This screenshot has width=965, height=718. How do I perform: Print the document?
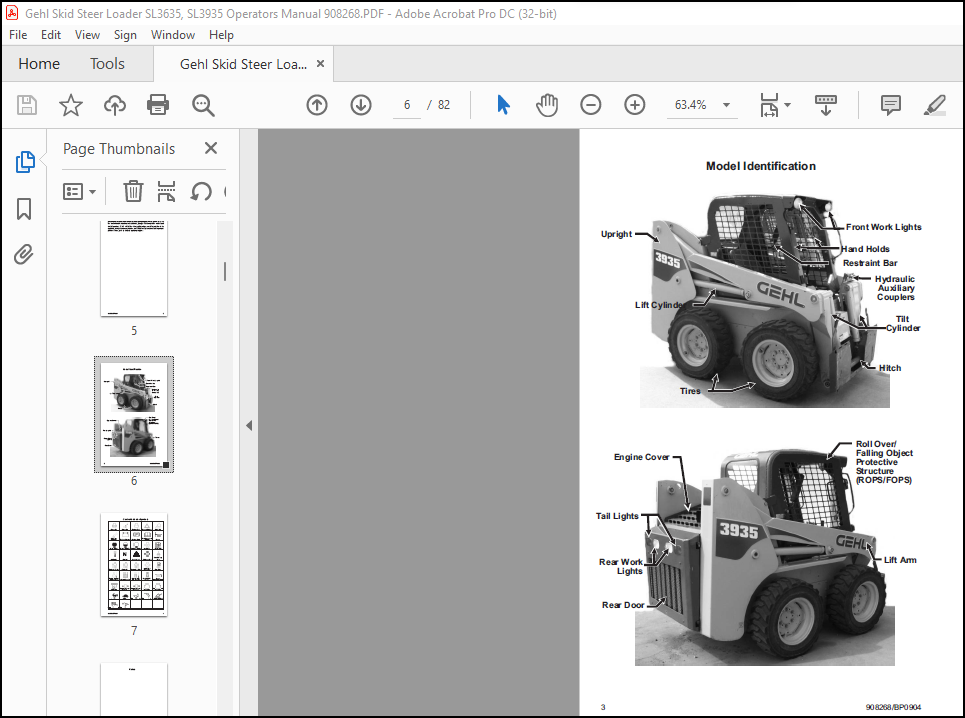point(158,105)
